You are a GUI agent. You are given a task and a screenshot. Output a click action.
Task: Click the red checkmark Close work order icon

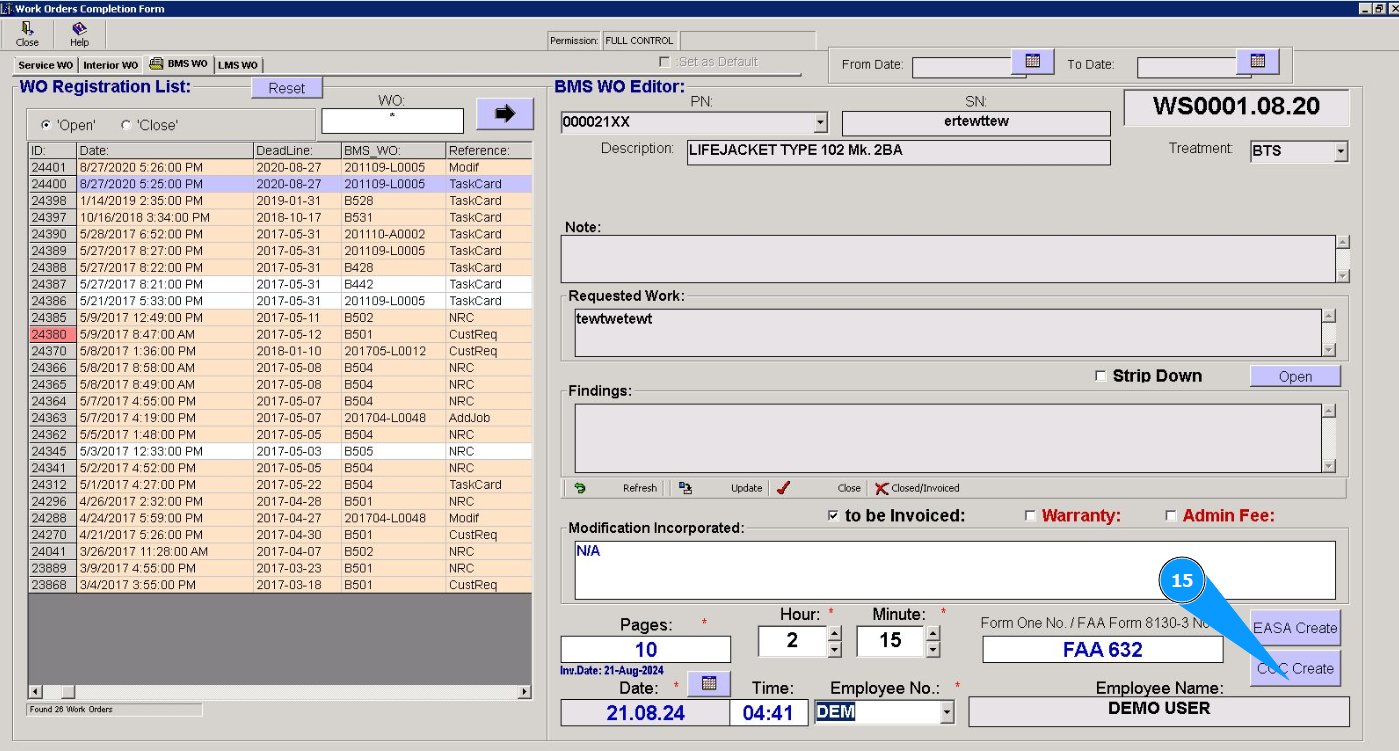[784, 488]
